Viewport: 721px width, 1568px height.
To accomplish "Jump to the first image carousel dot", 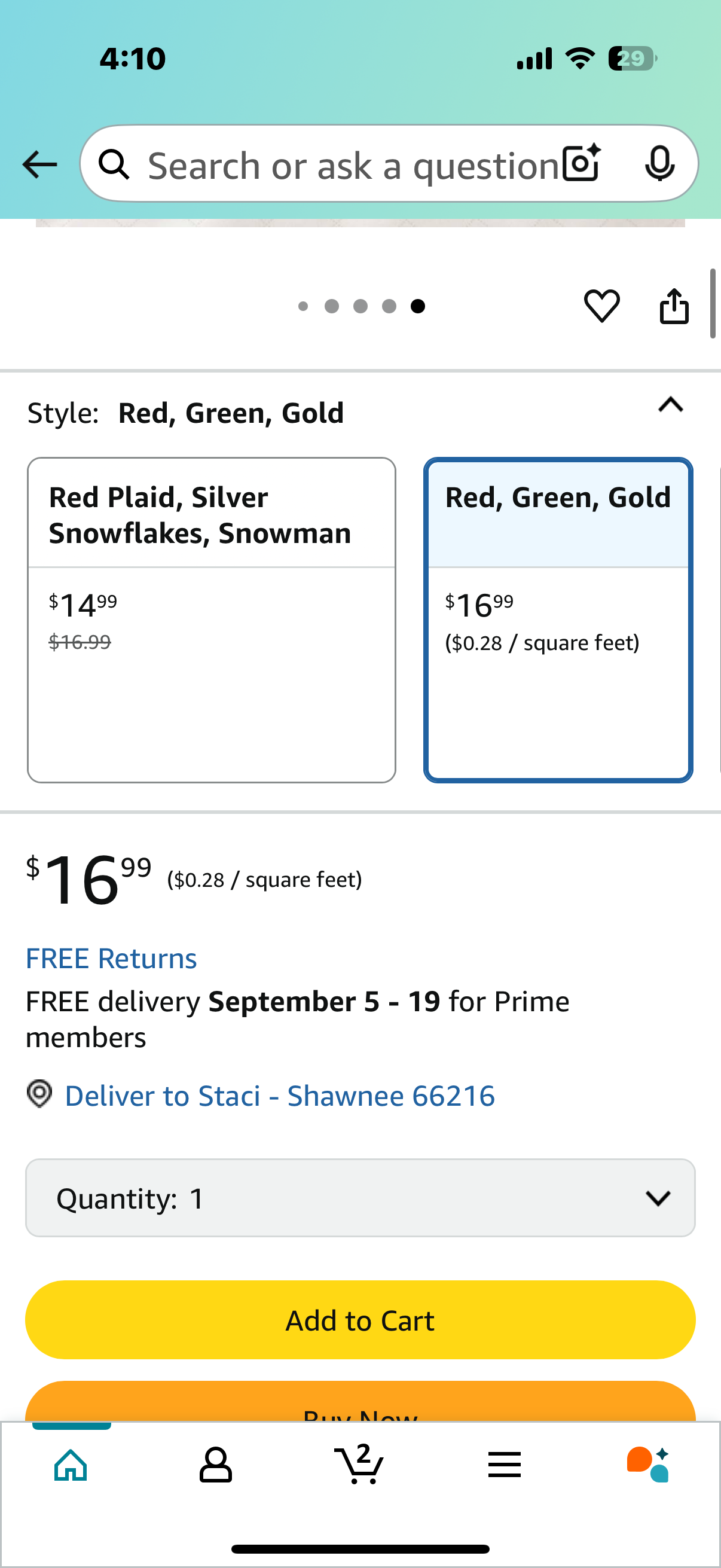I will click(303, 306).
